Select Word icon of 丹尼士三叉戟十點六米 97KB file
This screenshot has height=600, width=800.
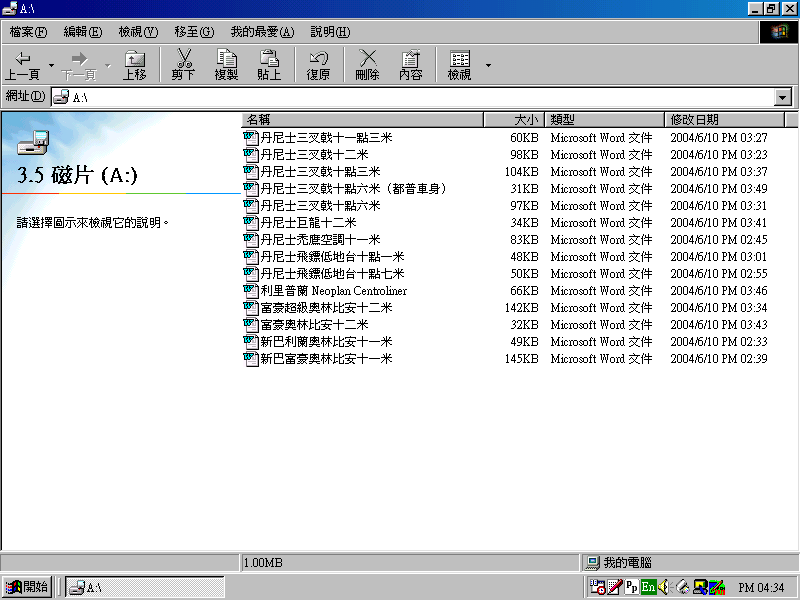[251, 206]
